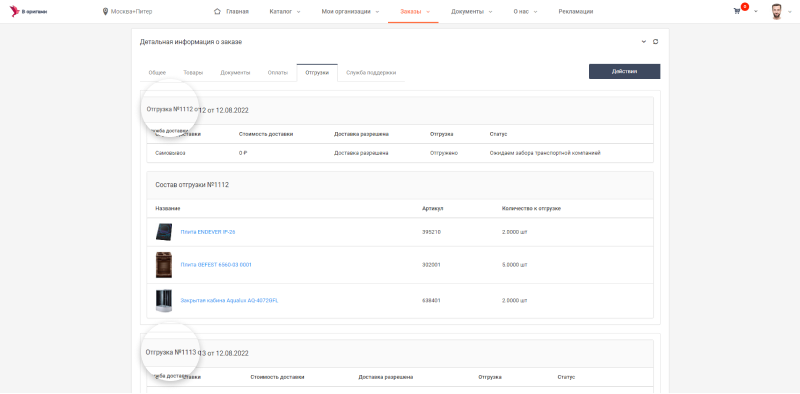
Task: Expand the Заказы dropdown arrow
Action: (428, 11)
